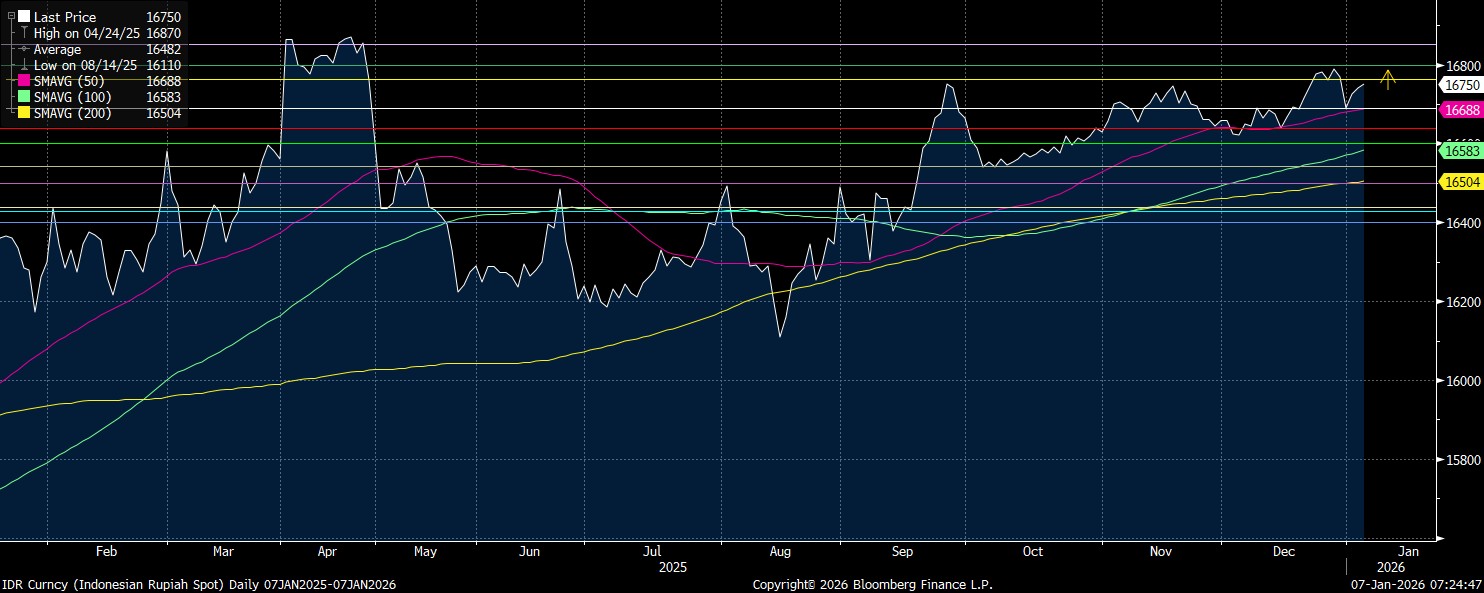Image resolution: width=1484 pixels, height=593 pixels.
Task: Click the magenta SMAVG (50) legend swatch
Action: [x=24, y=81]
